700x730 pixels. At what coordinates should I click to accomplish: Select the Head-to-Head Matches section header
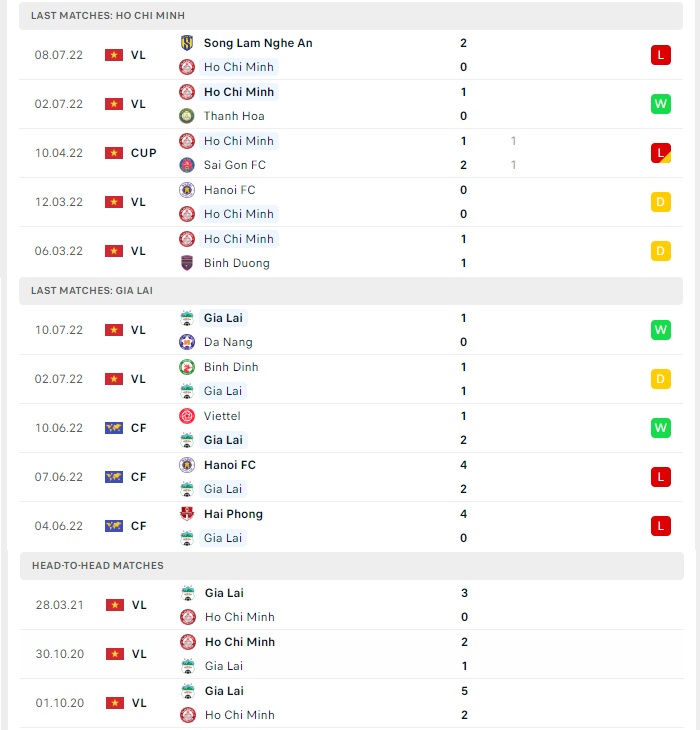click(x=352, y=566)
